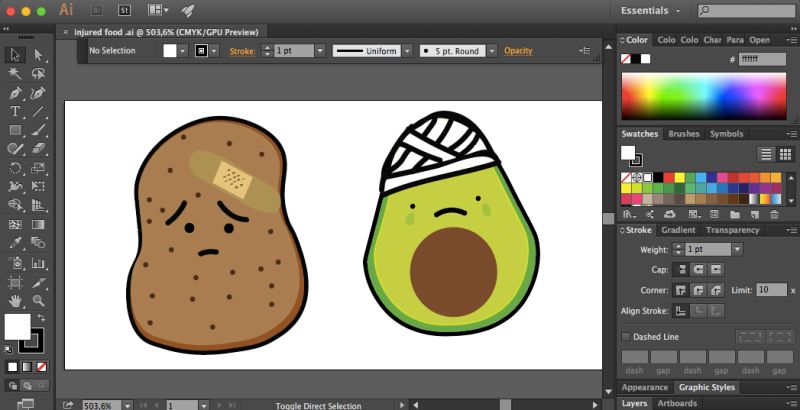The image size is (800, 410).
Task: Choose the Miter Join corner option
Action: (x=680, y=290)
